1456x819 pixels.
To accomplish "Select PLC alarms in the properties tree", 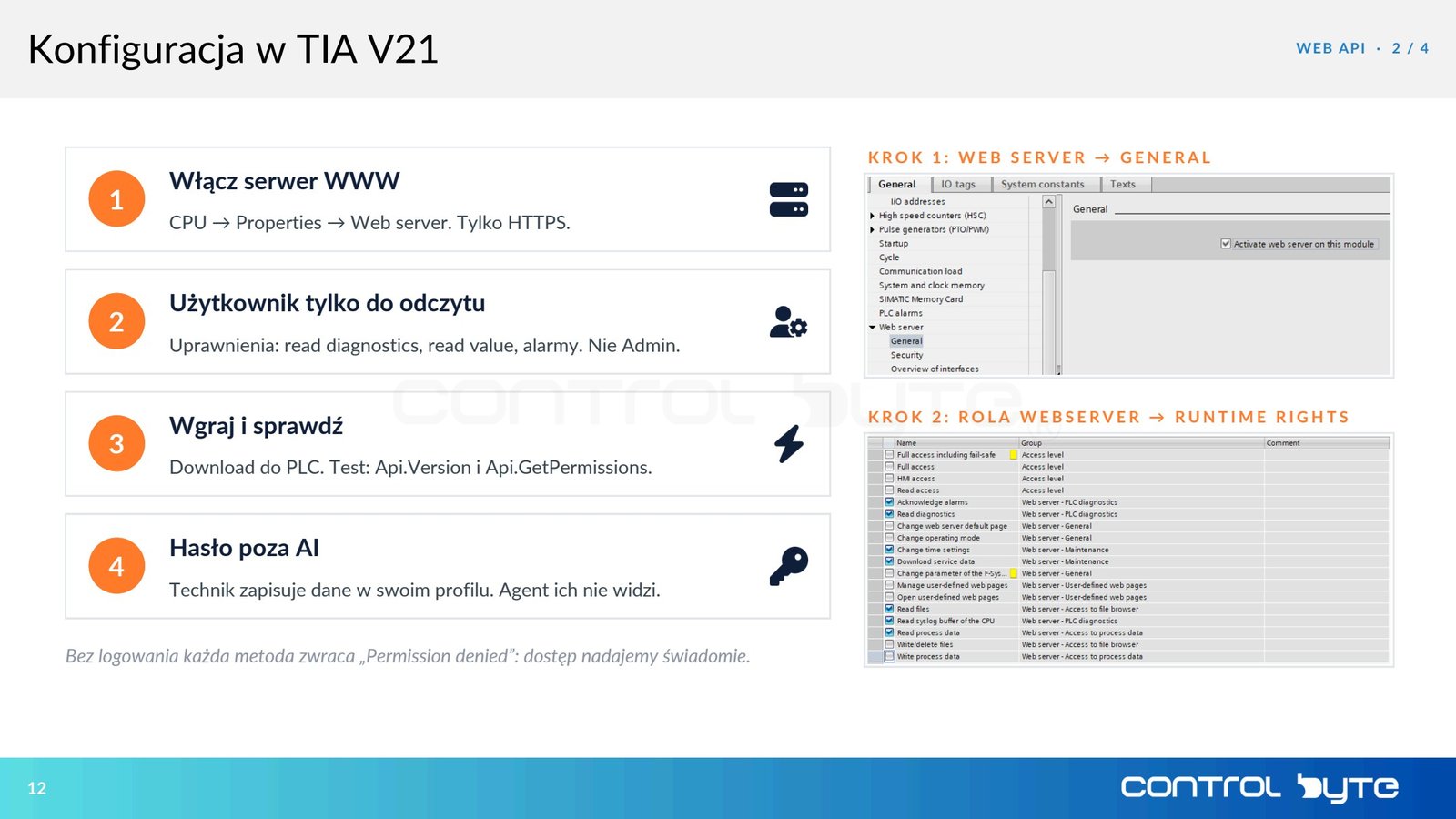I will [x=901, y=313].
